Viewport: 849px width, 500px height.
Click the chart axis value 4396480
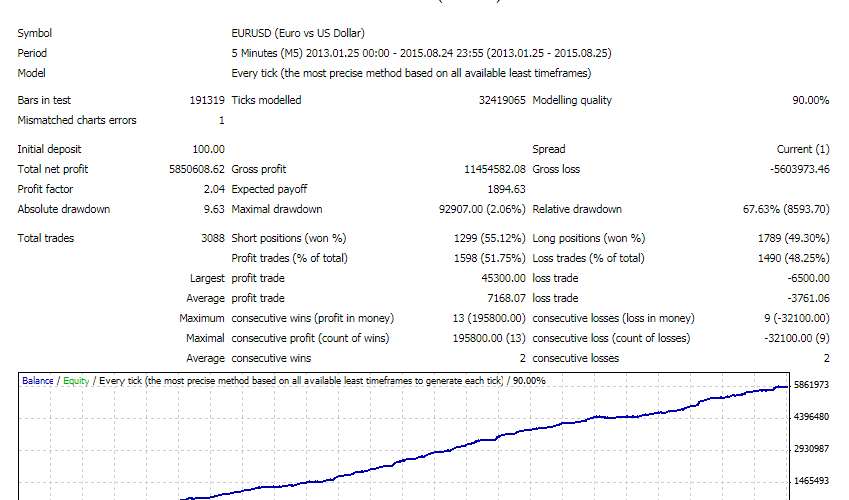811,417
